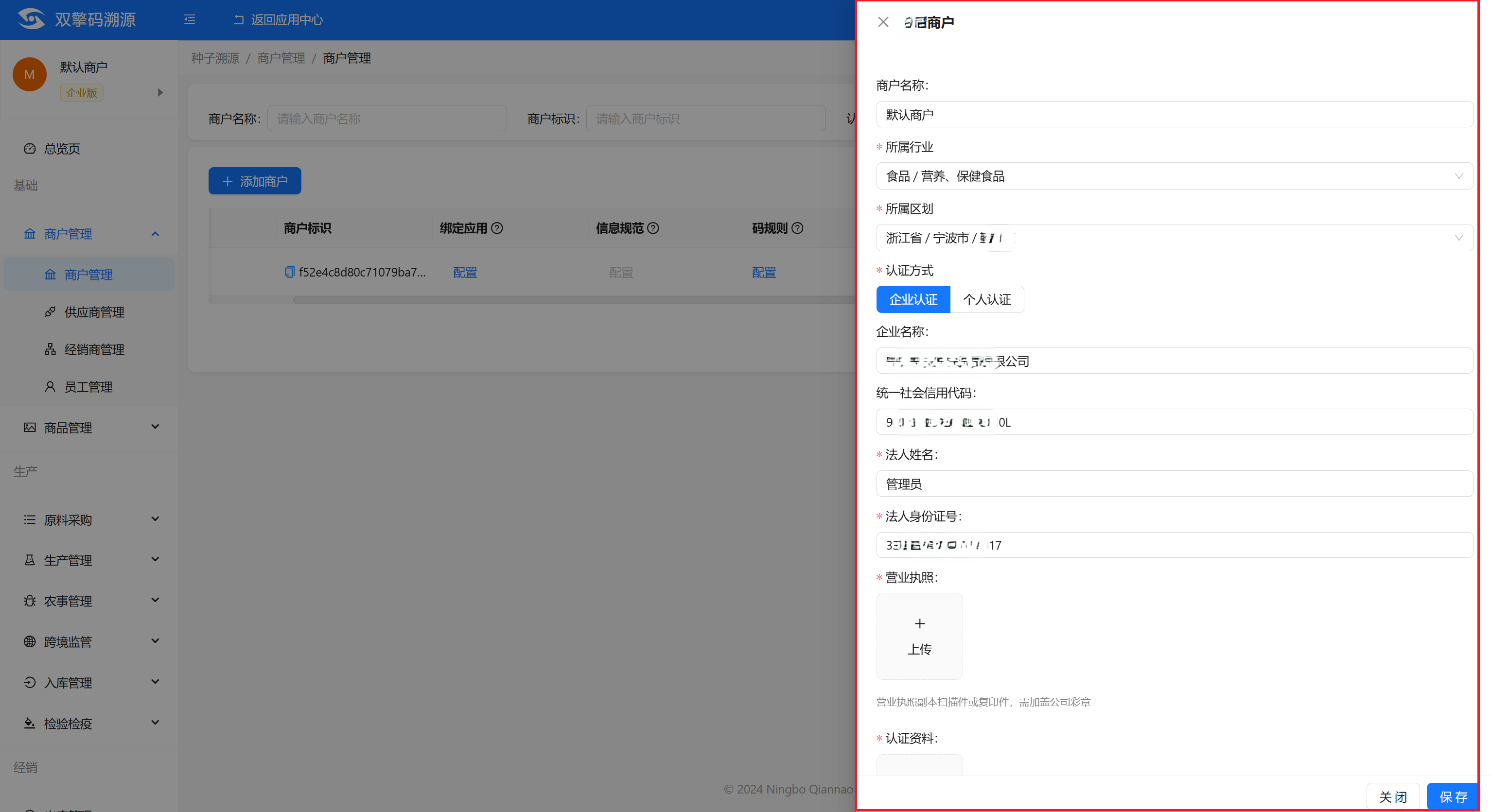Click the orange M avatar
This screenshot has width=1492, height=812.
(x=30, y=75)
